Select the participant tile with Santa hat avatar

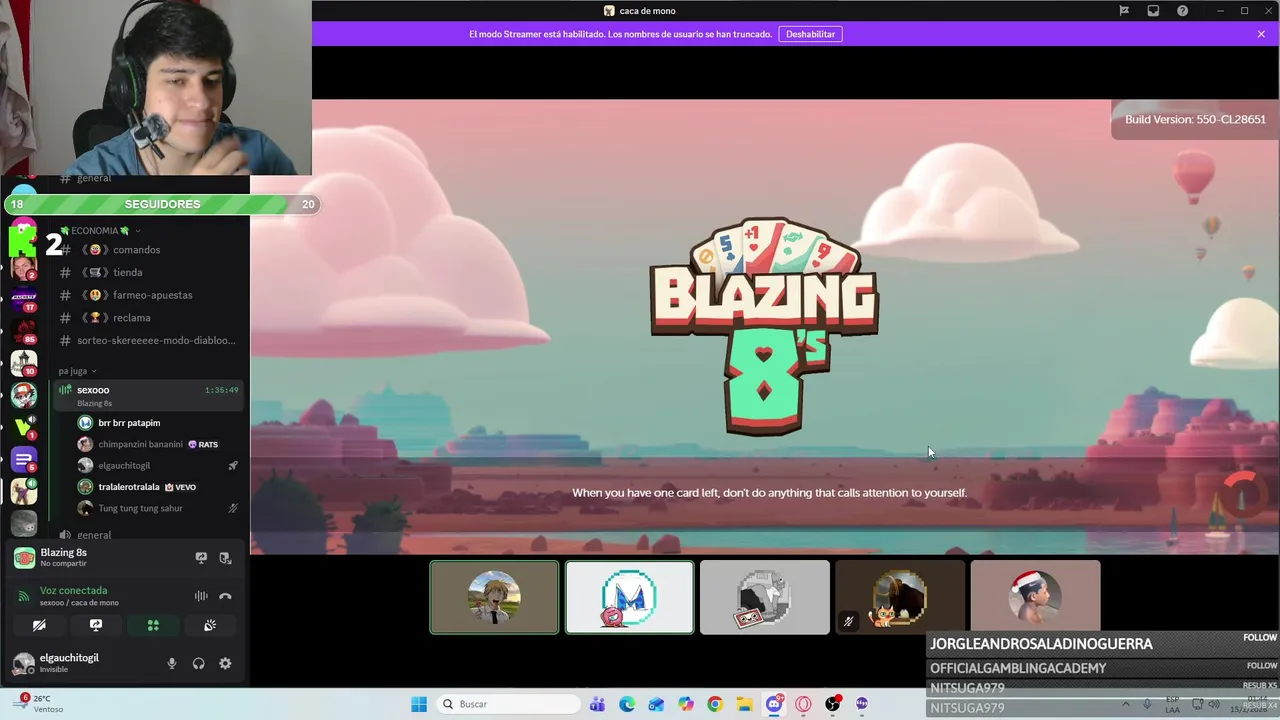coord(1035,597)
